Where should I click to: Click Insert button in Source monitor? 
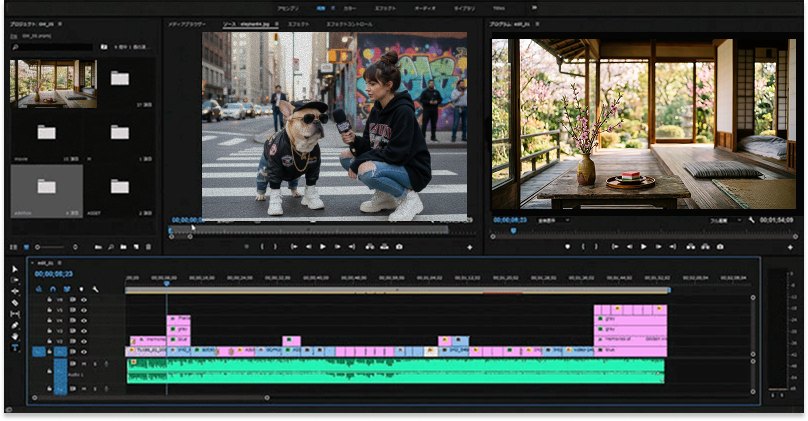coord(369,247)
